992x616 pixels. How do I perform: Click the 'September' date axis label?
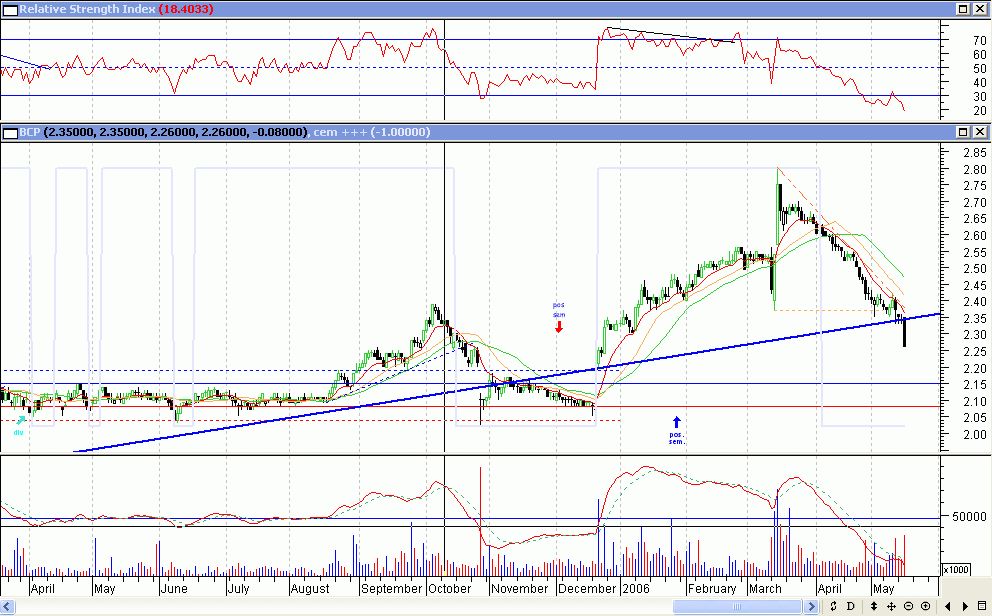[x=391, y=589]
